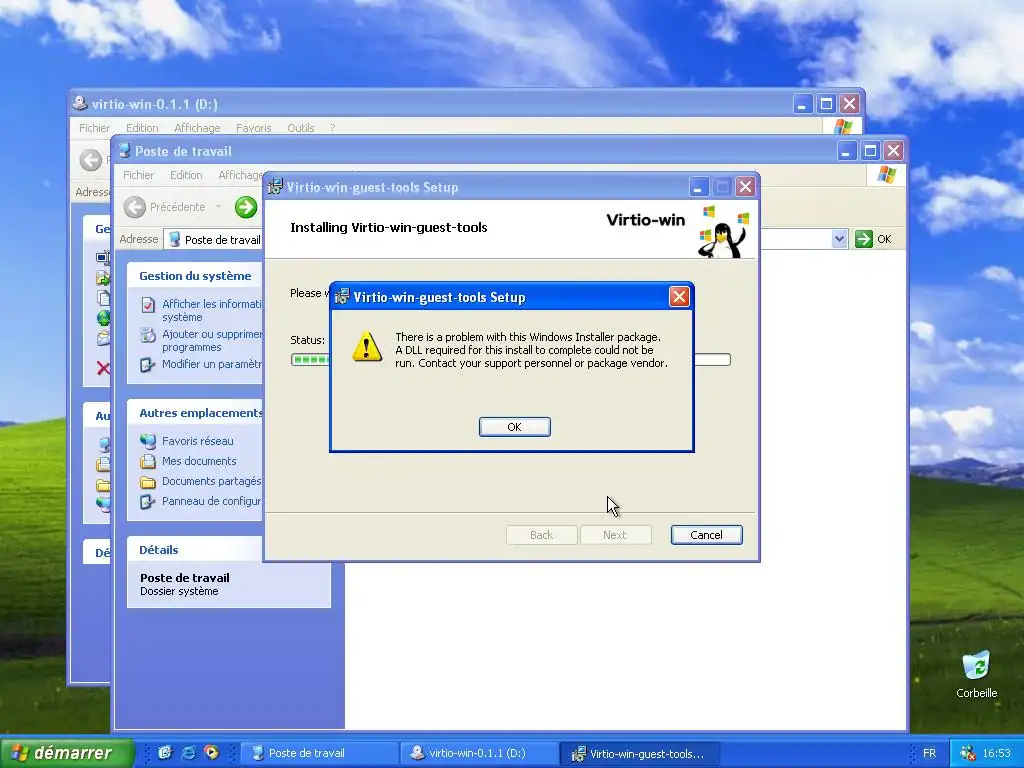Screen dimensions: 1024x768
Task: Switch to Virtio-win-guest-tools taskbar button
Action: 641,754
